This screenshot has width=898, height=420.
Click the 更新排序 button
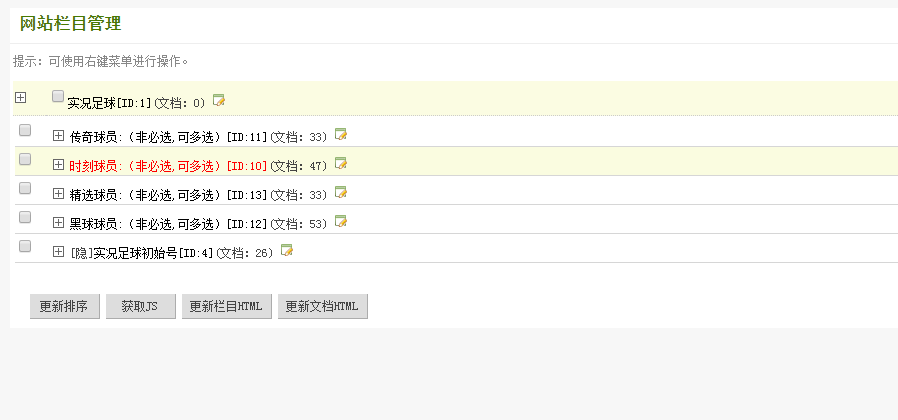pyautogui.click(x=65, y=307)
